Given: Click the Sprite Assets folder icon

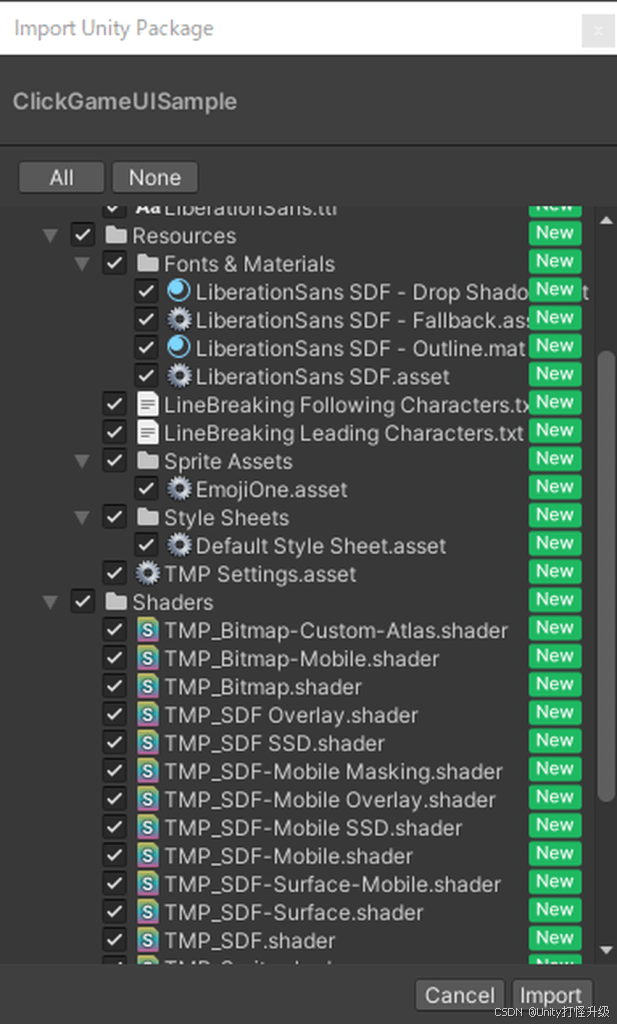Looking at the screenshot, I should coord(148,460).
